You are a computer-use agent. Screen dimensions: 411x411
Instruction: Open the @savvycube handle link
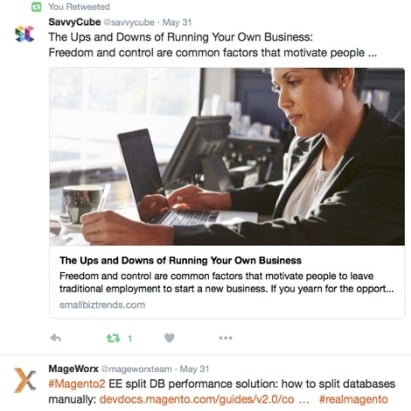(x=129, y=23)
